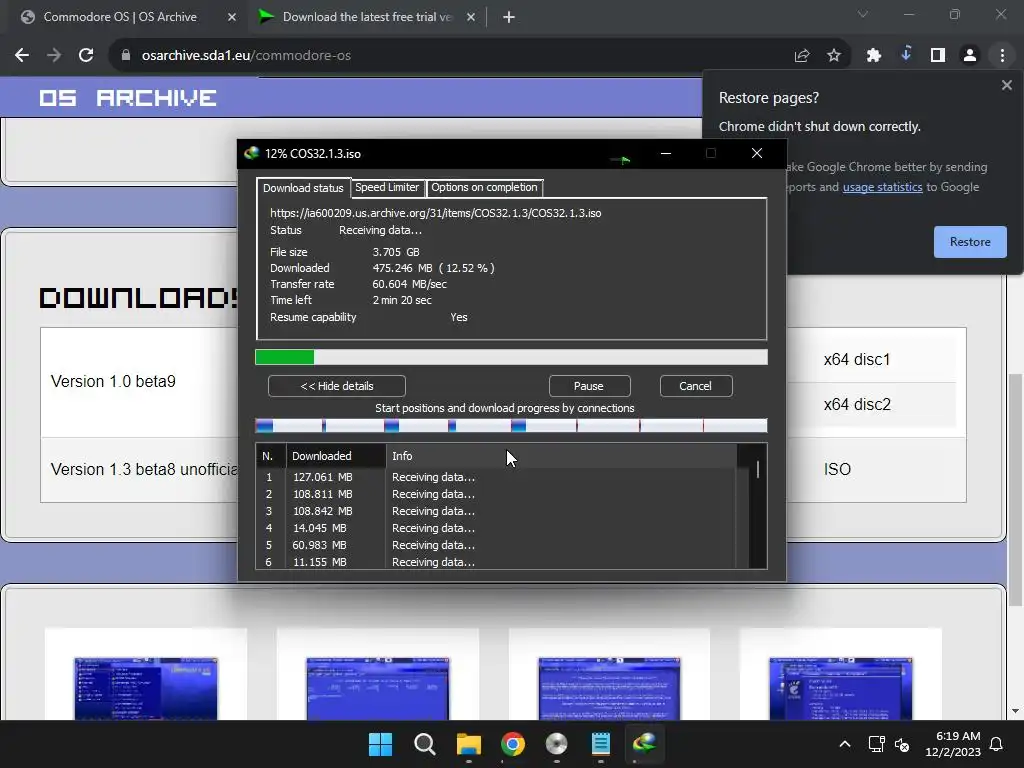Click the x64 disc1 download link
This screenshot has height=768, width=1024.
coord(856,360)
